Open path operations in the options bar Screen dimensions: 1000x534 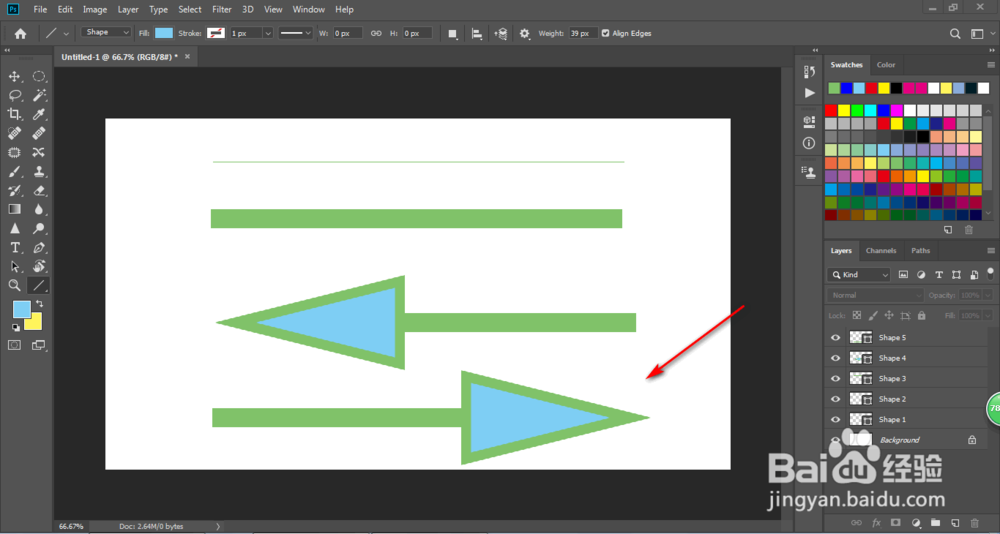(x=452, y=34)
